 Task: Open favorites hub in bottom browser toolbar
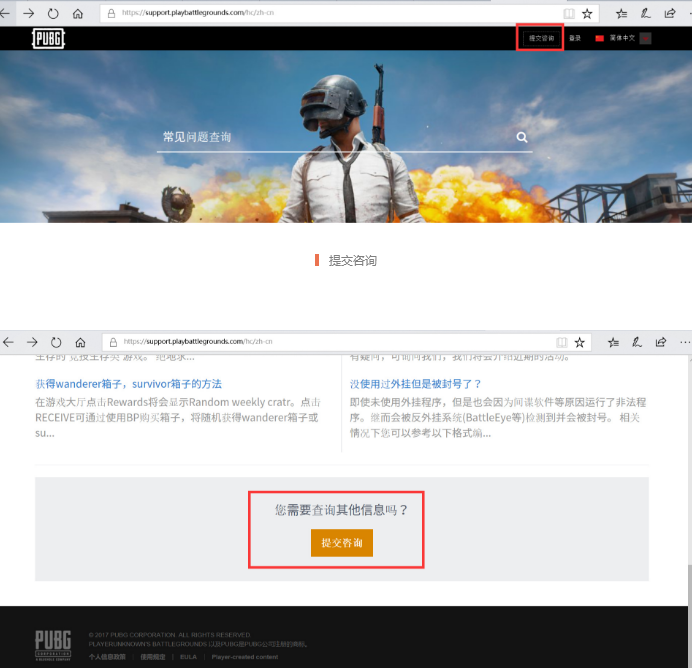pyautogui.click(x=613, y=342)
